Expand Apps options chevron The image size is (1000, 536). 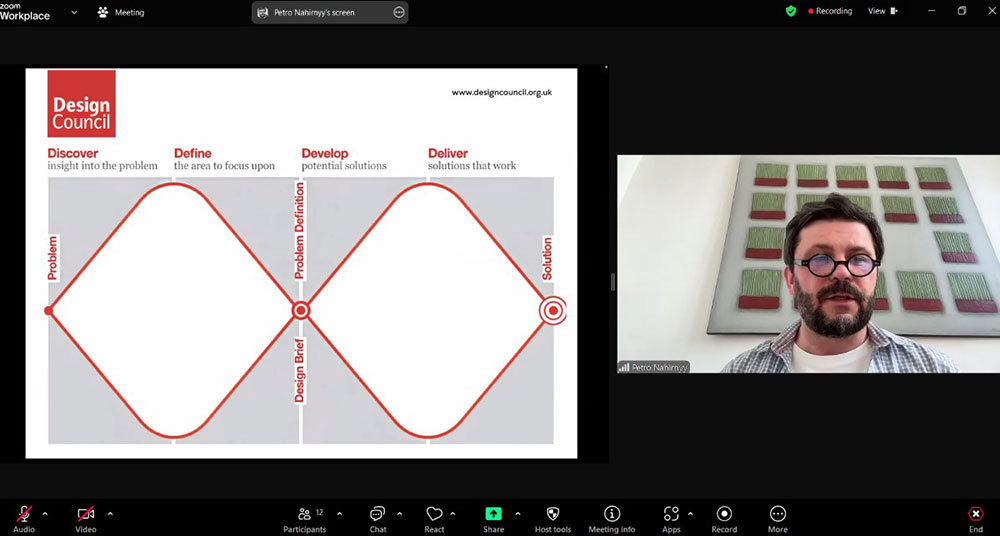(690, 514)
